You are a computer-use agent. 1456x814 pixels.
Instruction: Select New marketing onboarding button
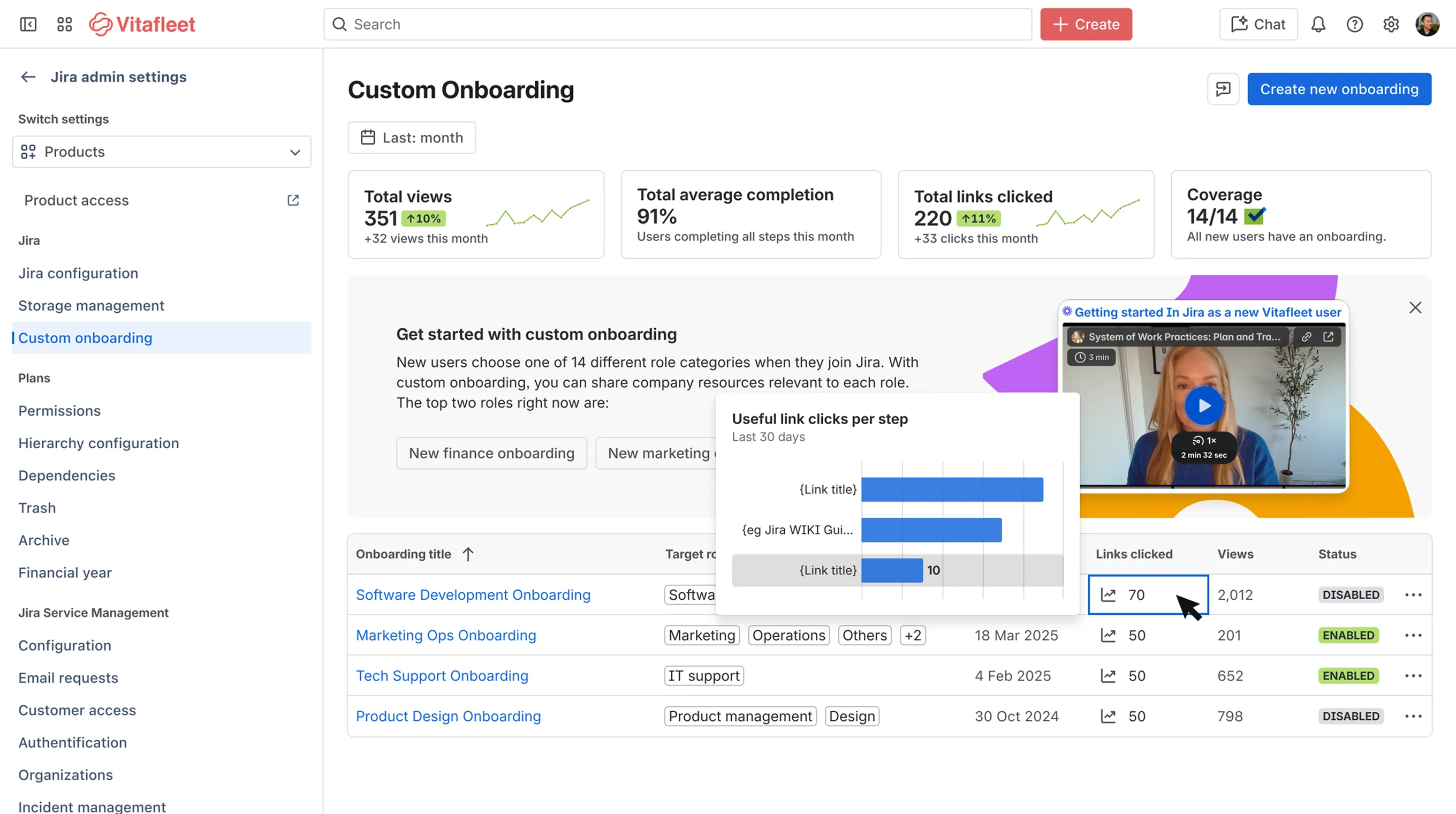click(656, 454)
